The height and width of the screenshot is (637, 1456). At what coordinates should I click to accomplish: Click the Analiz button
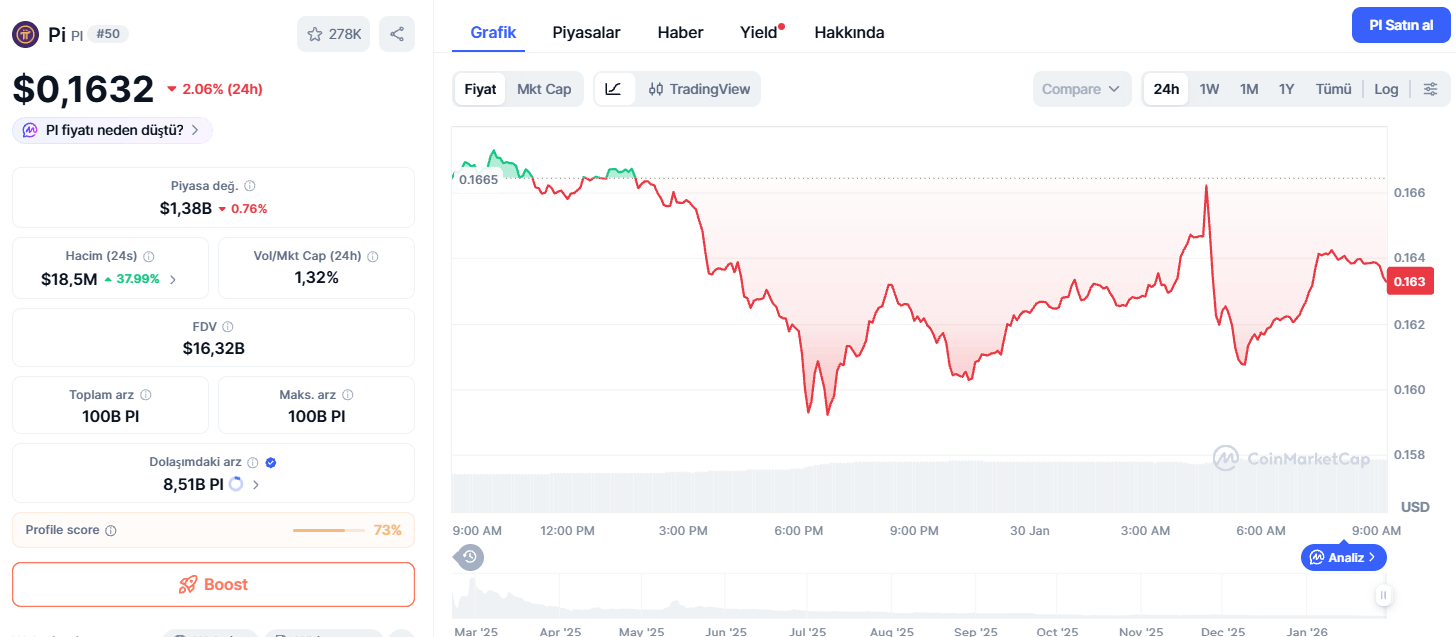coord(1344,557)
